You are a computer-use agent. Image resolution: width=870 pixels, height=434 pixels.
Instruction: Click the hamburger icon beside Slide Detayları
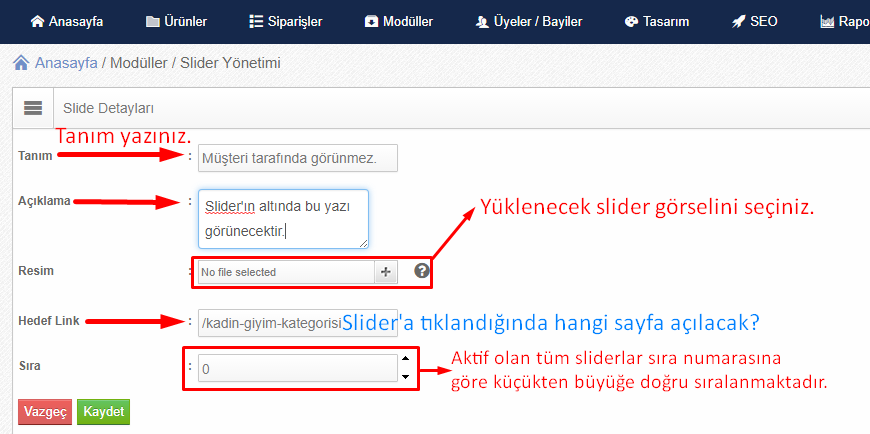pos(33,108)
